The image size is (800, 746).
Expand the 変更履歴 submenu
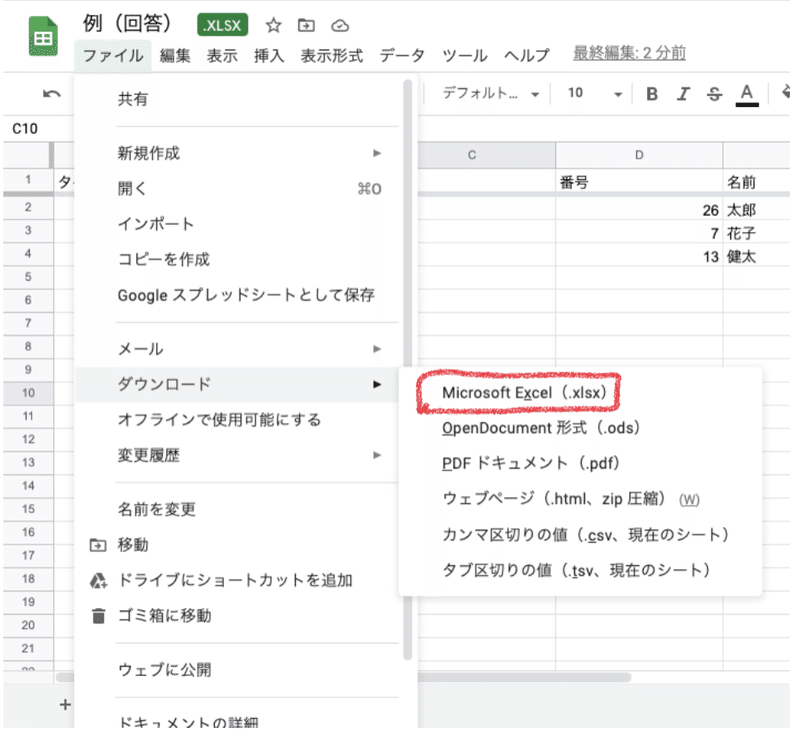pyautogui.click(x=237, y=455)
